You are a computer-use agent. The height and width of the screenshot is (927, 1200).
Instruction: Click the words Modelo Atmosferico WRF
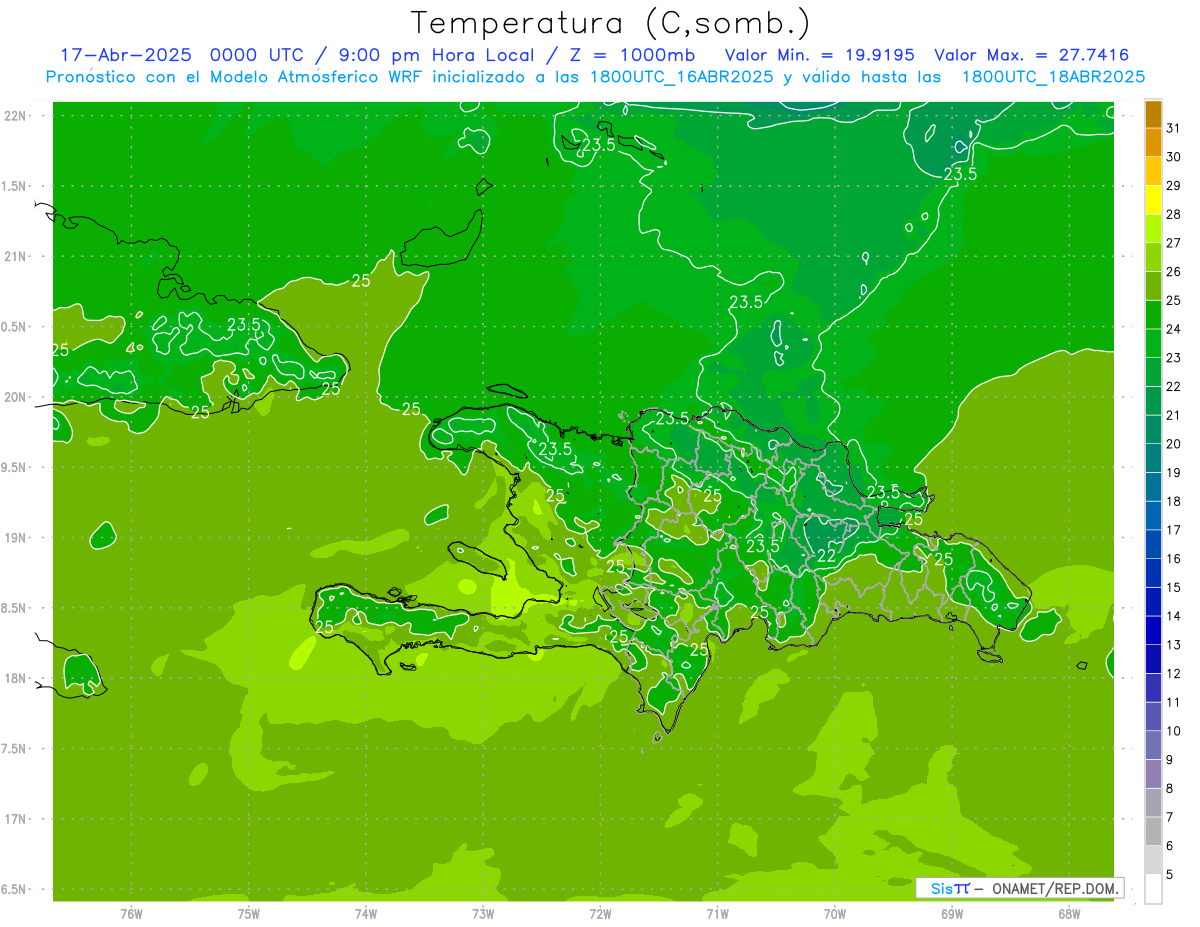315,77
